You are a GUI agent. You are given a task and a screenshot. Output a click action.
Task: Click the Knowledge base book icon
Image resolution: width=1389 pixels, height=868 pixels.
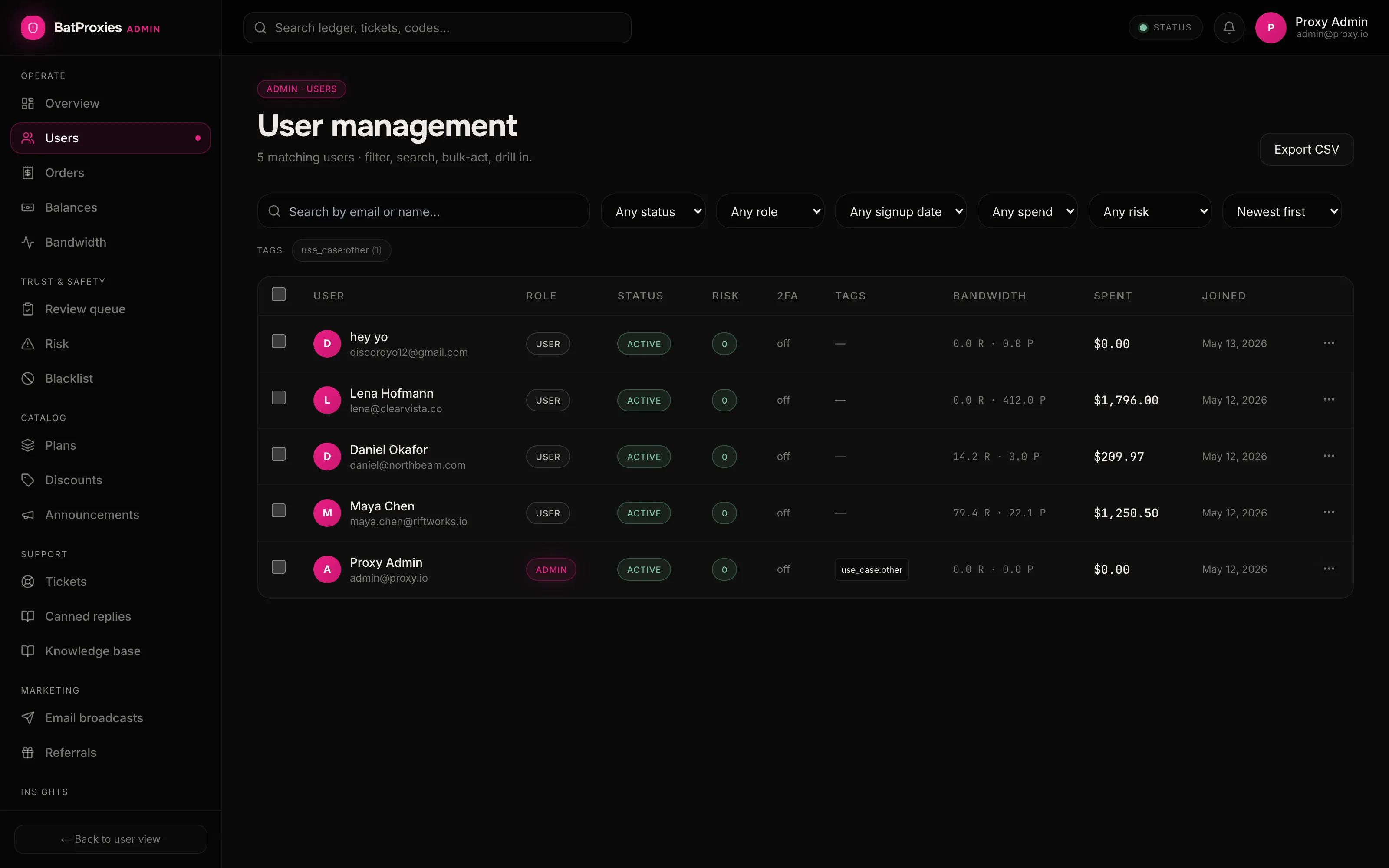pyautogui.click(x=27, y=651)
